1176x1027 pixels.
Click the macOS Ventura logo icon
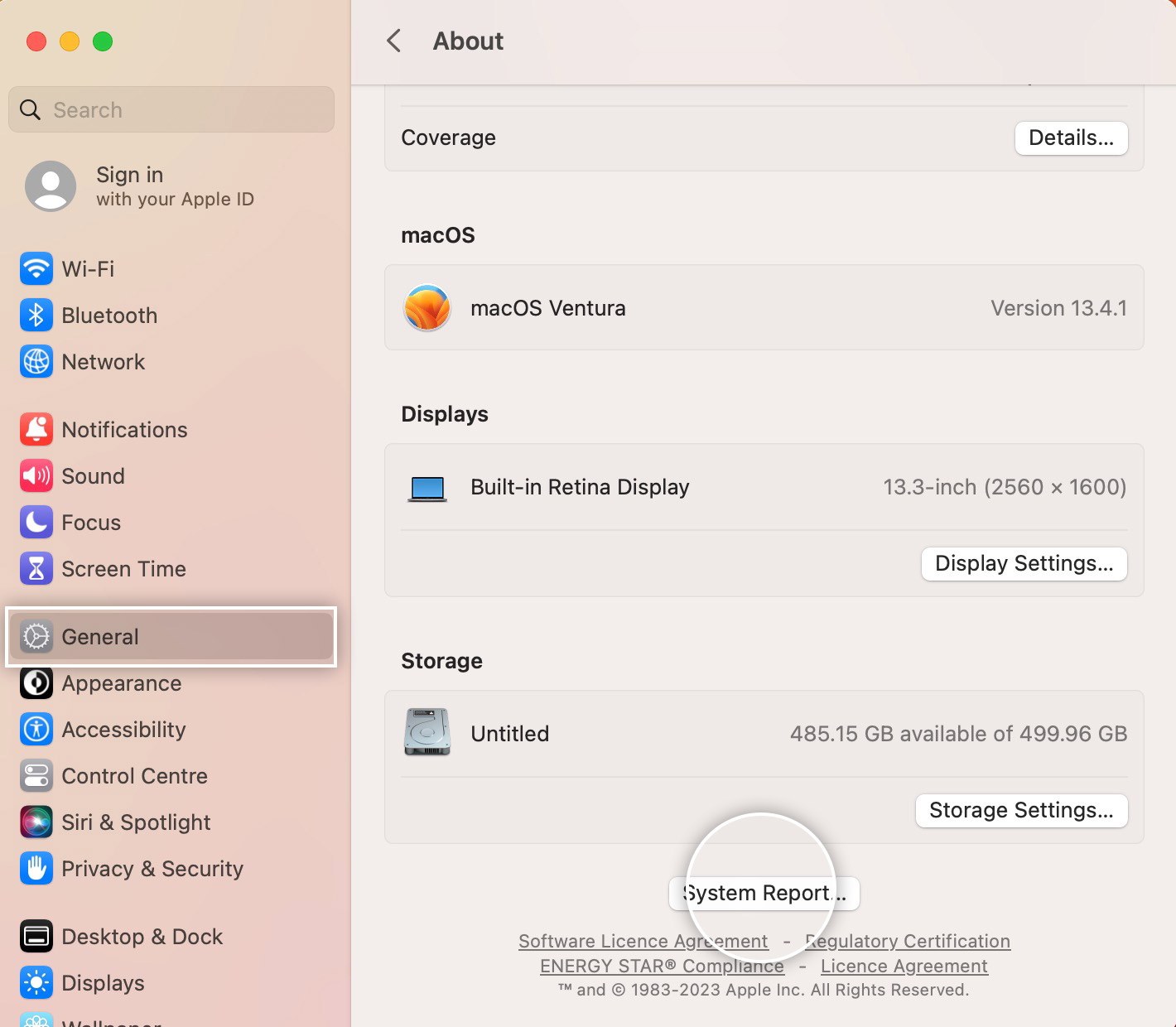click(427, 307)
